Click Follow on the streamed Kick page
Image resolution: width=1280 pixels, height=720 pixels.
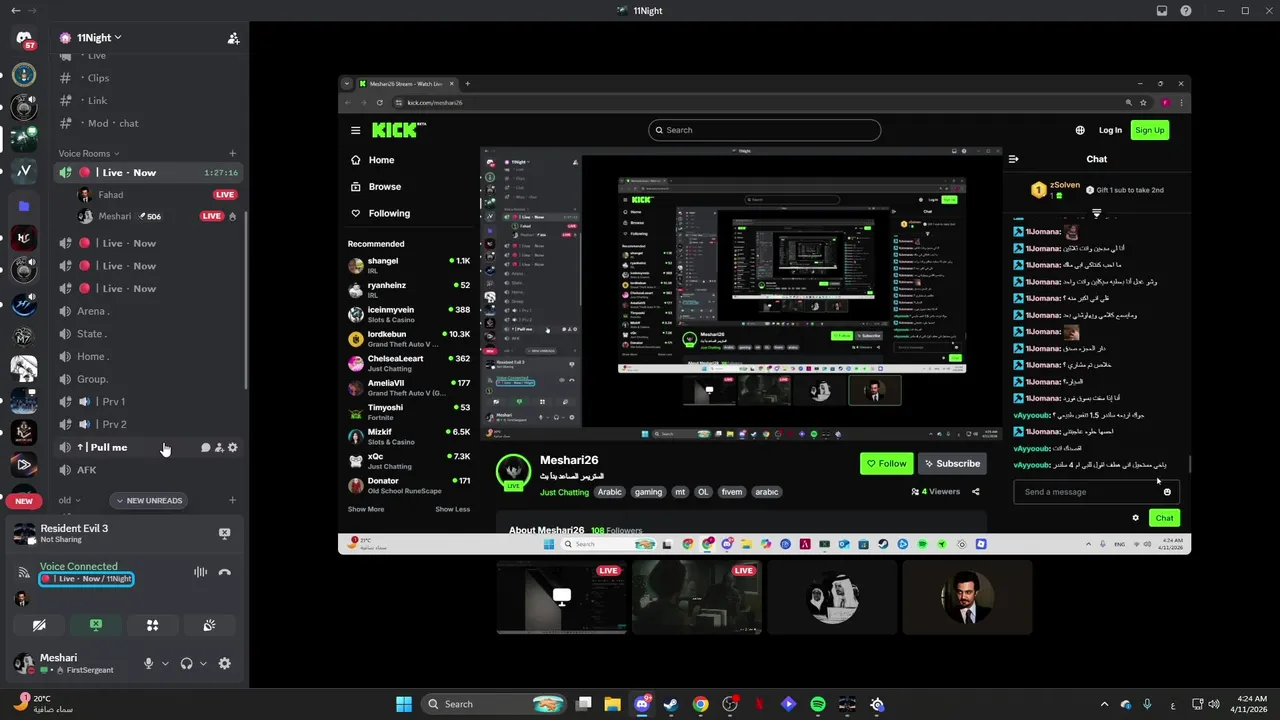pos(886,463)
